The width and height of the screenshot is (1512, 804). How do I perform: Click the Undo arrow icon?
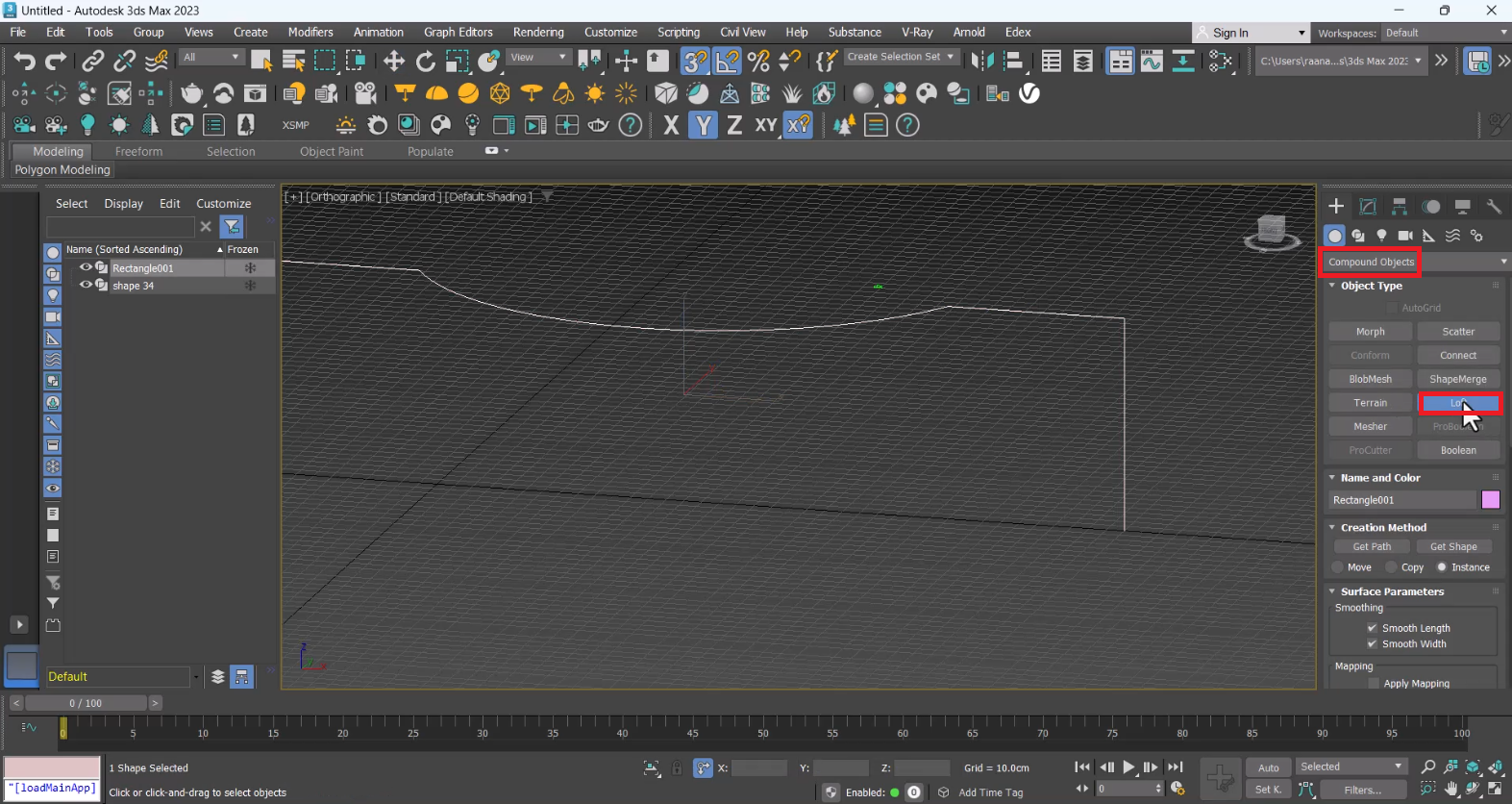click(x=24, y=62)
